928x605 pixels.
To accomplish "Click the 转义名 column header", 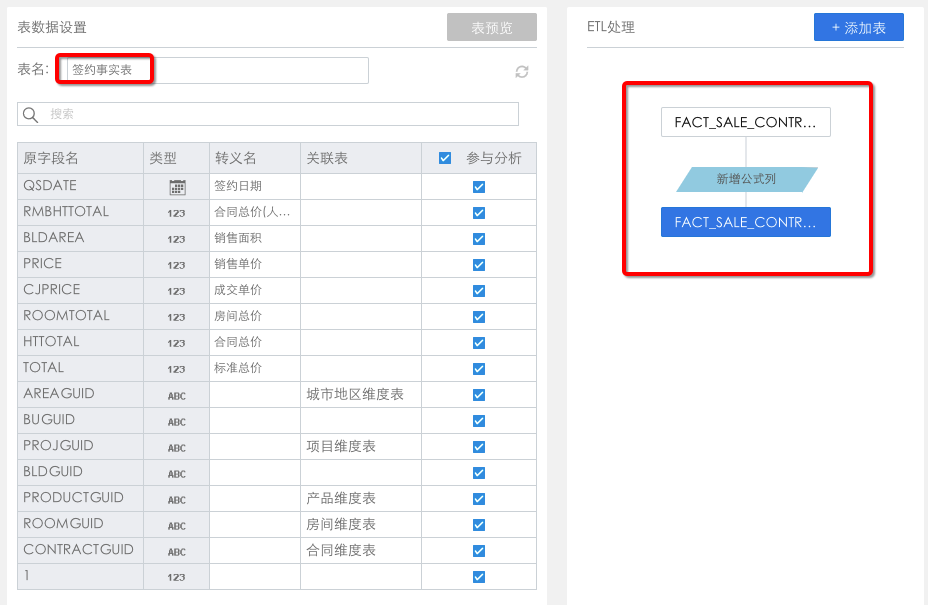I will (255, 158).
